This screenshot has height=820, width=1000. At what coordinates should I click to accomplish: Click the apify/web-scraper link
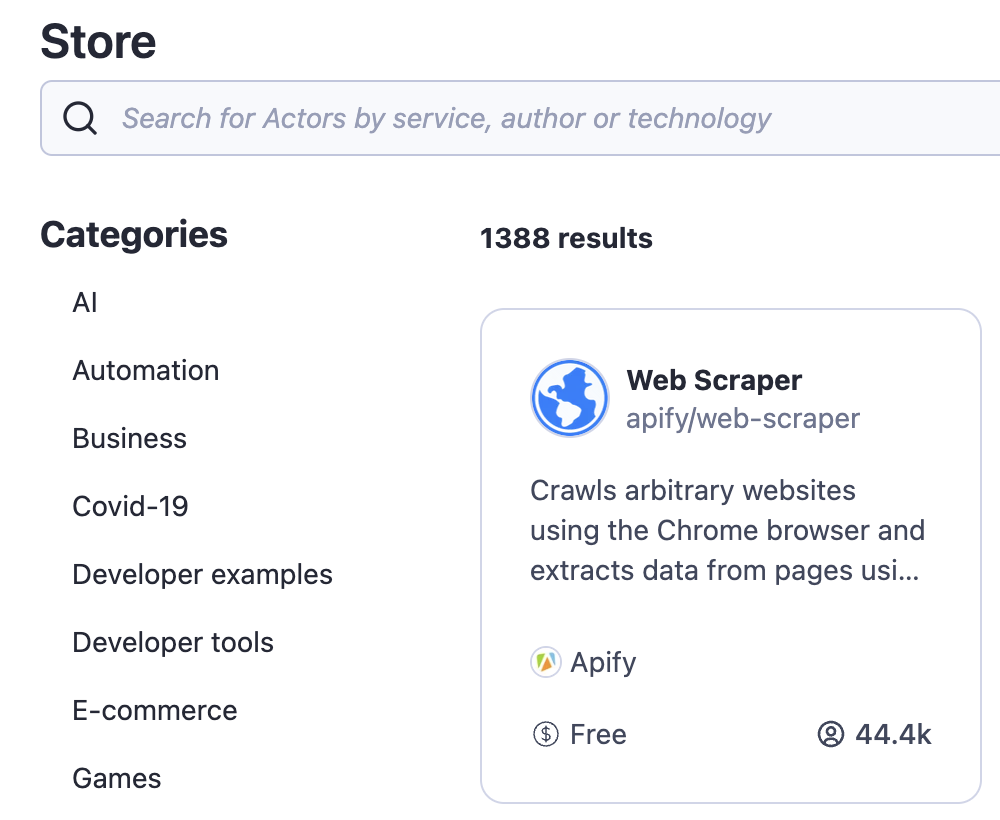pyautogui.click(x=743, y=418)
